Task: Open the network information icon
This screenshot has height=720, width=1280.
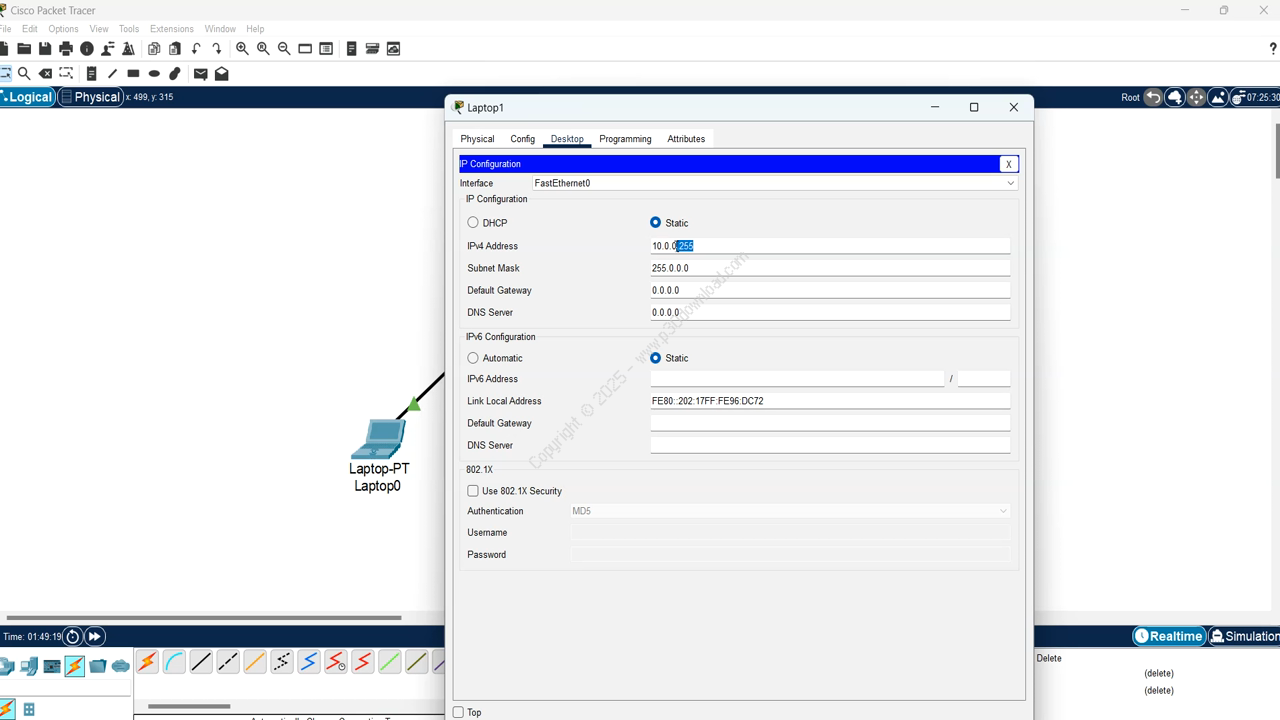Action: [x=87, y=48]
